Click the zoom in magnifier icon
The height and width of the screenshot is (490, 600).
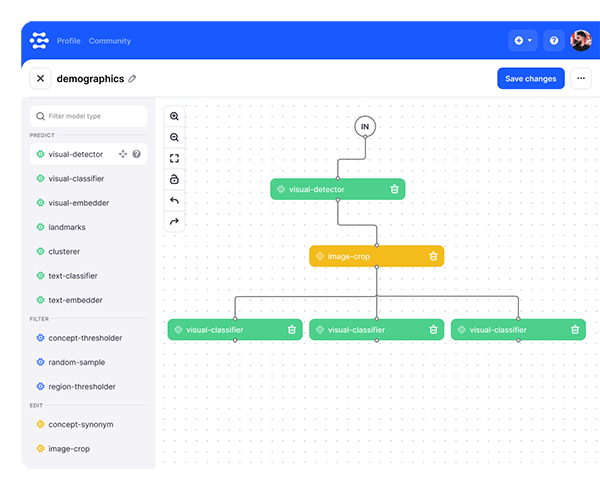[175, 116]
